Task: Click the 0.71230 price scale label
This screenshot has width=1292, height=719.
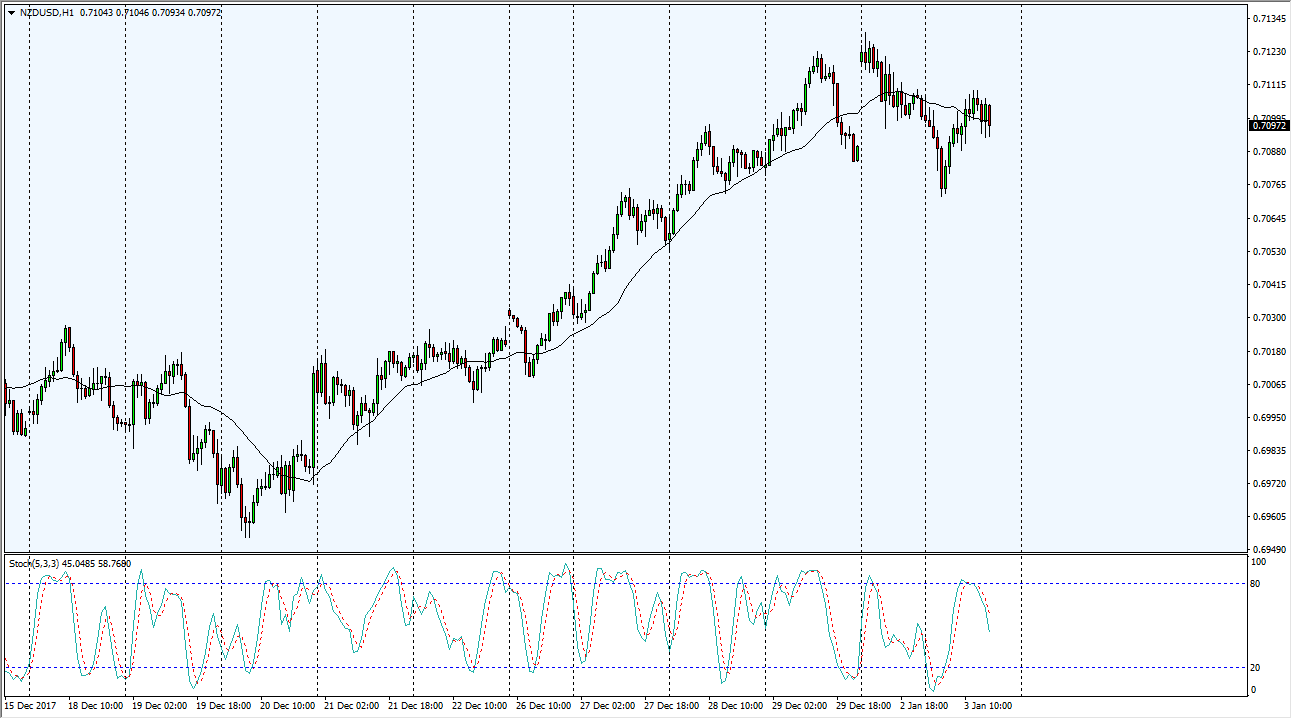Action: [1269, 52]
